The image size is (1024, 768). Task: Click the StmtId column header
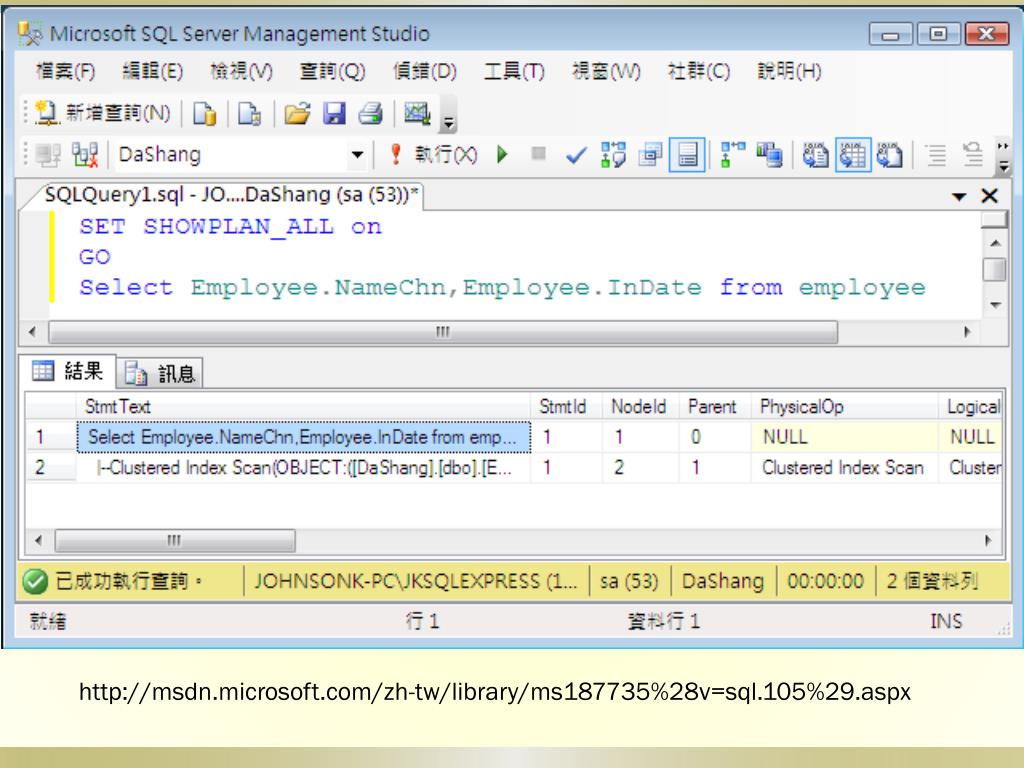click(x=566, y=407)
